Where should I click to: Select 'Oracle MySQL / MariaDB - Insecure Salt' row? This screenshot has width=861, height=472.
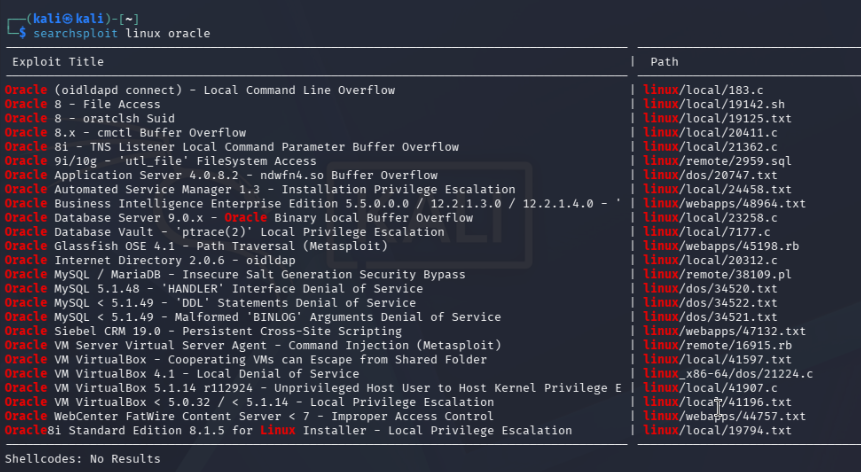[x=236, y=275]
